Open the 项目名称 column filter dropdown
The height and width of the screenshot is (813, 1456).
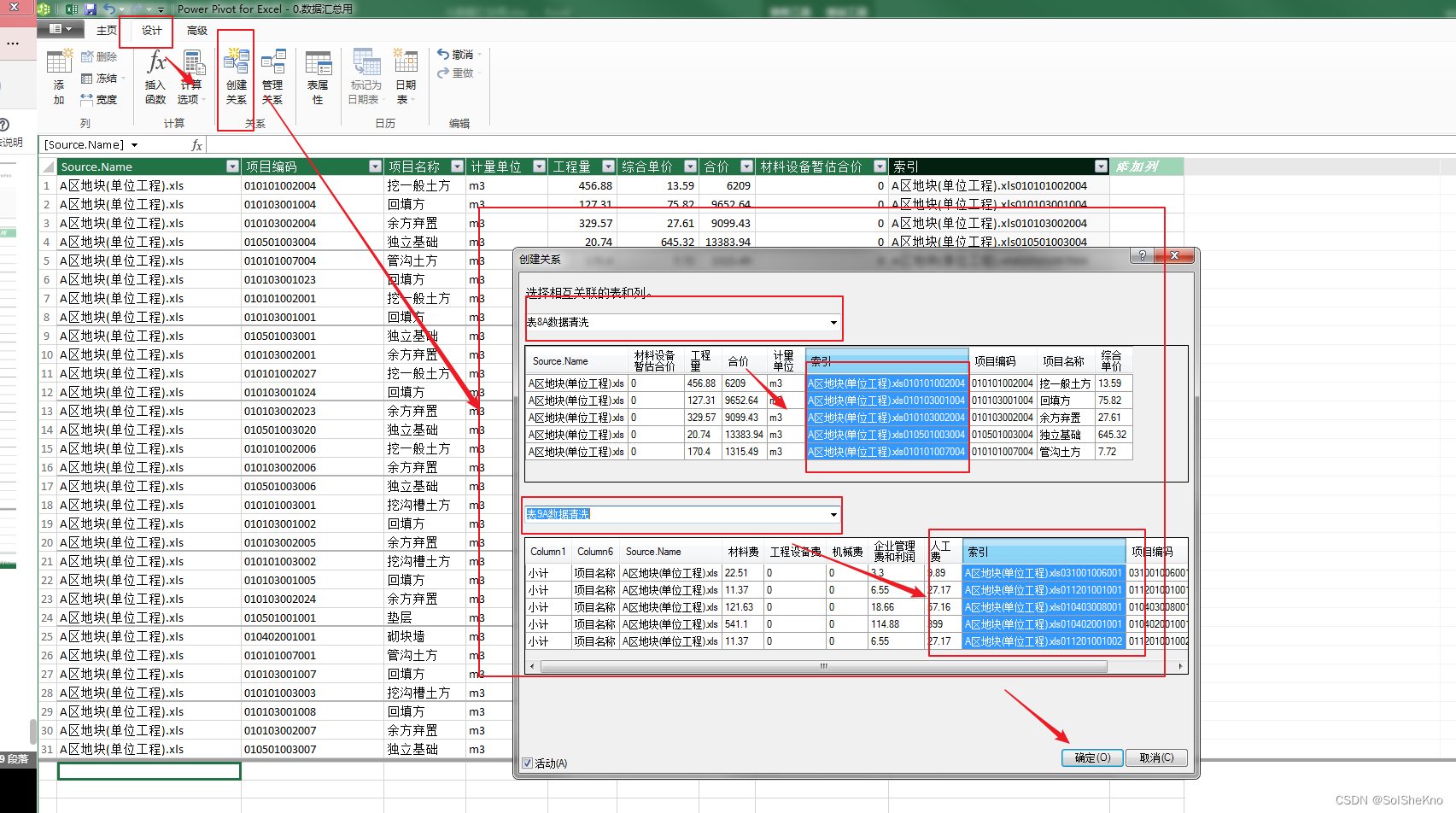click(458, 167)
